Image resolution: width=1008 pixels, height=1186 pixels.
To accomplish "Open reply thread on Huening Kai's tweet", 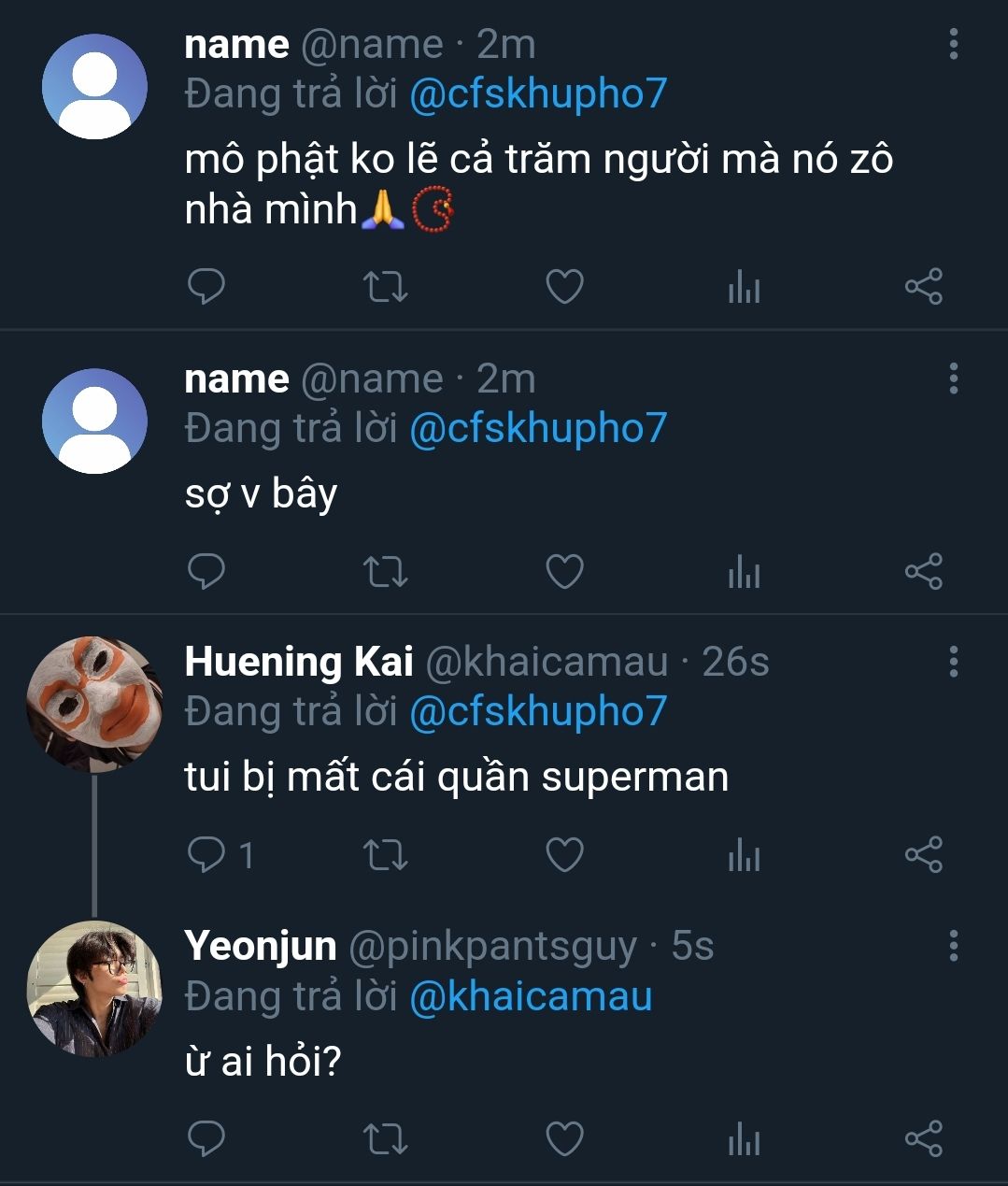I will [x=206, y=854].
